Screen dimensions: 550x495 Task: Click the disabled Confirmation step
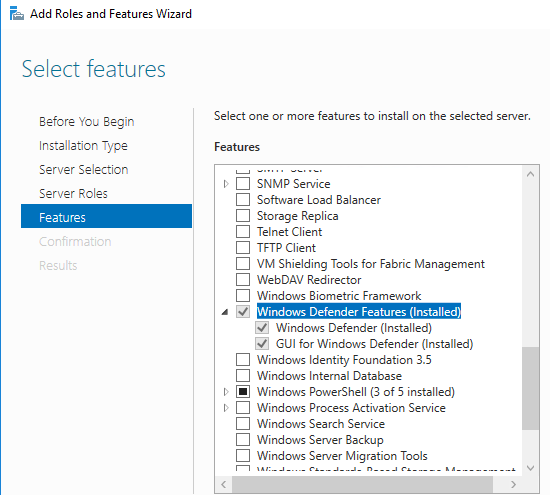click(75, 241)
